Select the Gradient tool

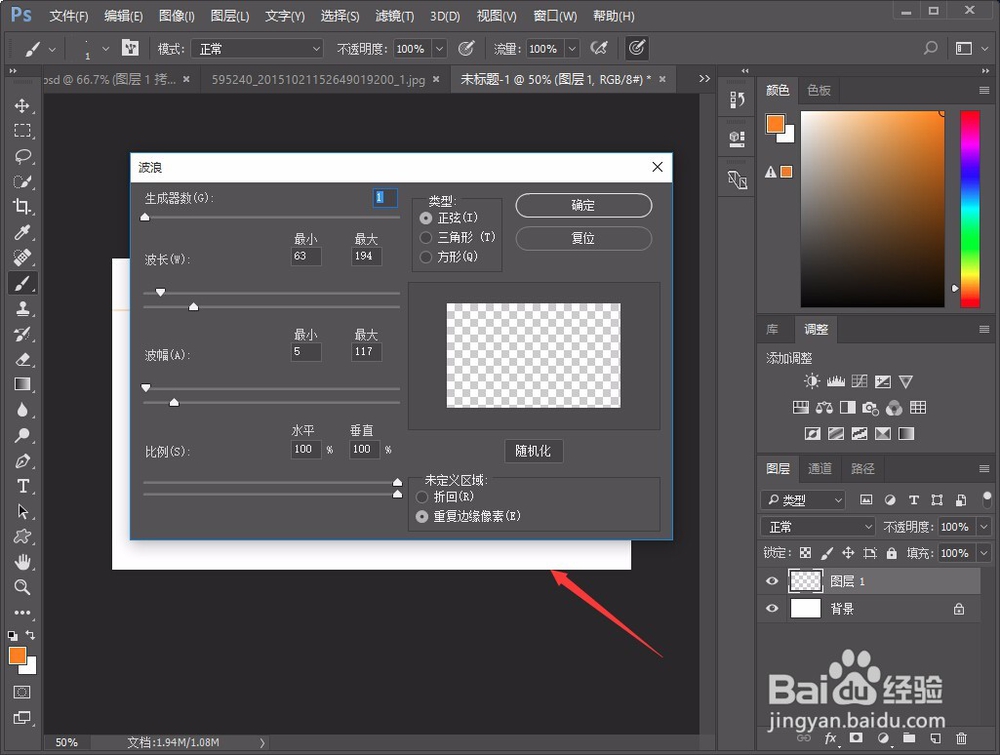pos(22,385)
